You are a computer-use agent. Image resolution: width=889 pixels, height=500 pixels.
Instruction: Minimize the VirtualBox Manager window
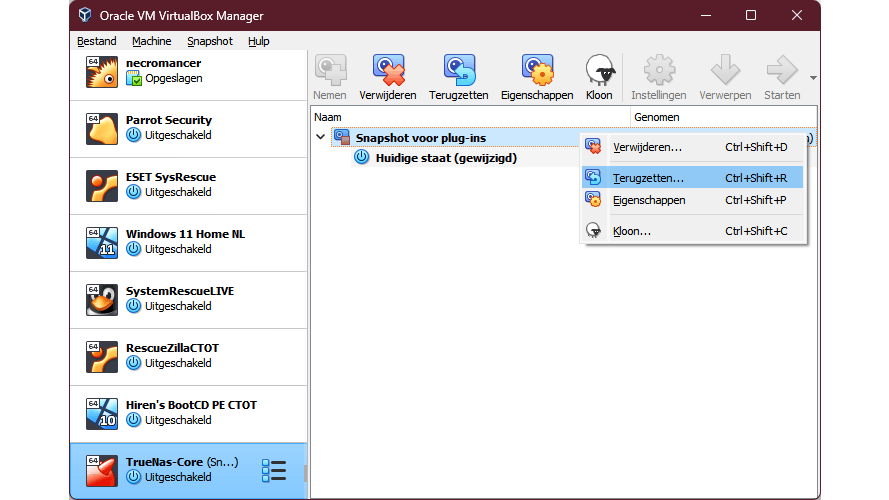[x=706, y=15]
